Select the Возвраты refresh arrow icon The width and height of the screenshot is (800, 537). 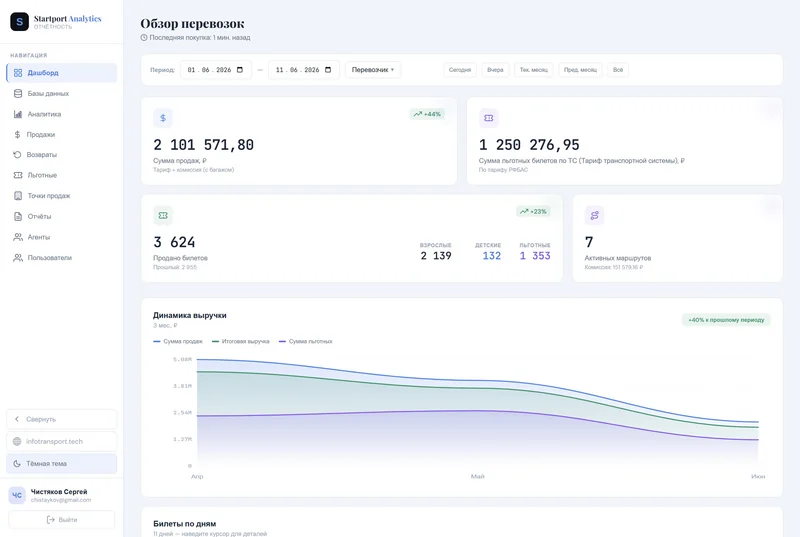pos(17,155)
